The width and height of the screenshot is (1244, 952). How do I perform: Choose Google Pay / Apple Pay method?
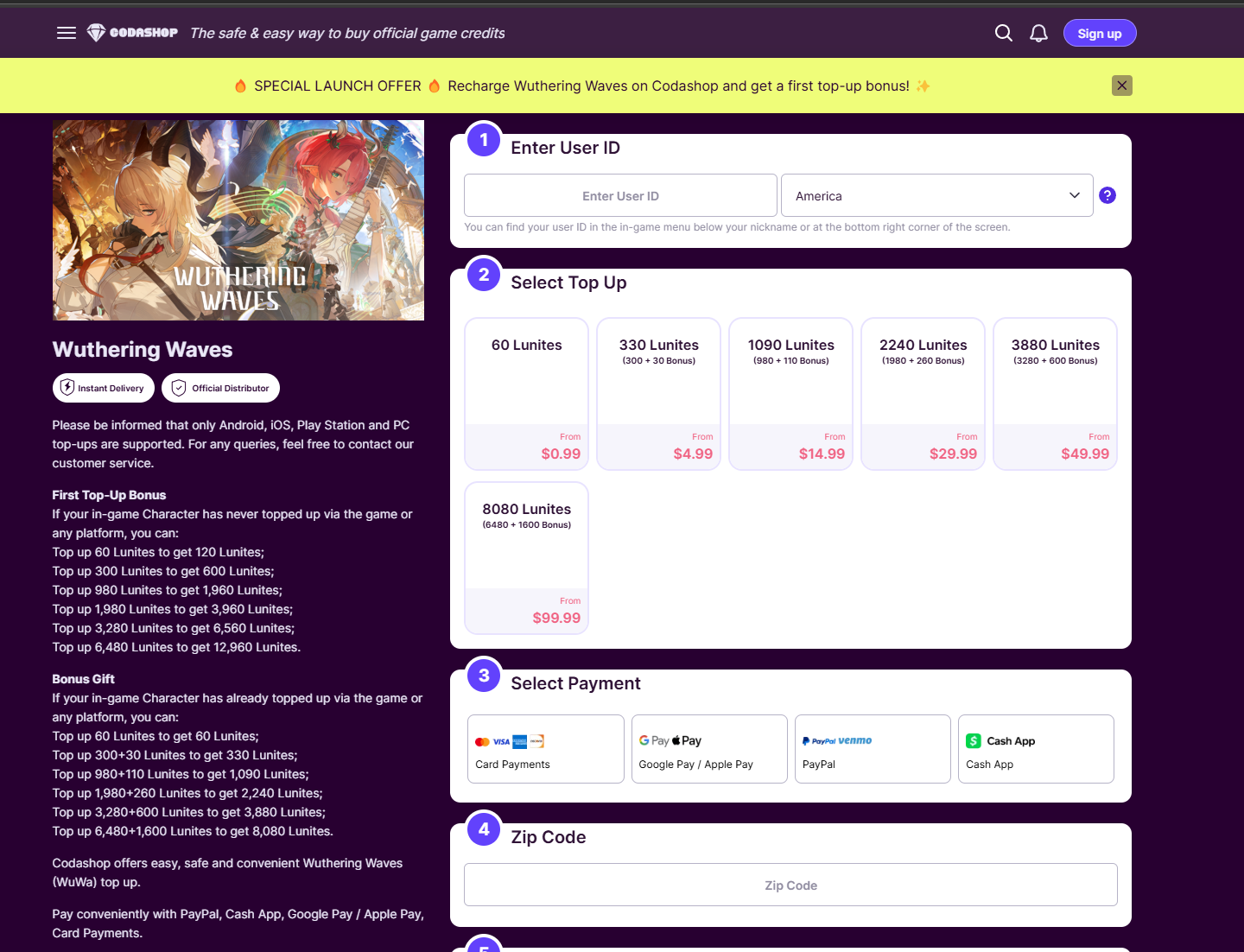709,749
